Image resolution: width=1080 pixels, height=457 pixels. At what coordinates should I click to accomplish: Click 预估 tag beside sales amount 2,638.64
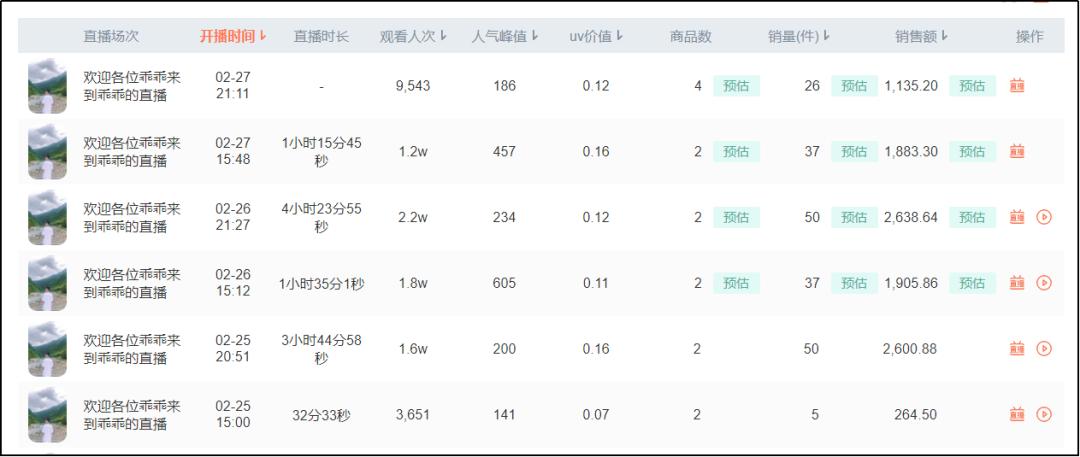[973, 217]
